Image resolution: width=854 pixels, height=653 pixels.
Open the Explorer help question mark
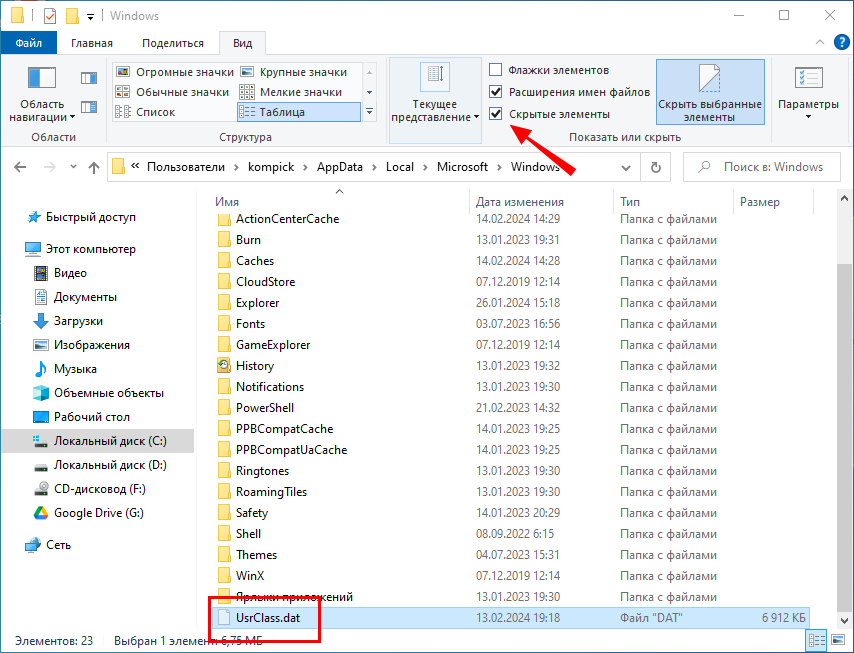pyautogui.click(x=841, y=42)
